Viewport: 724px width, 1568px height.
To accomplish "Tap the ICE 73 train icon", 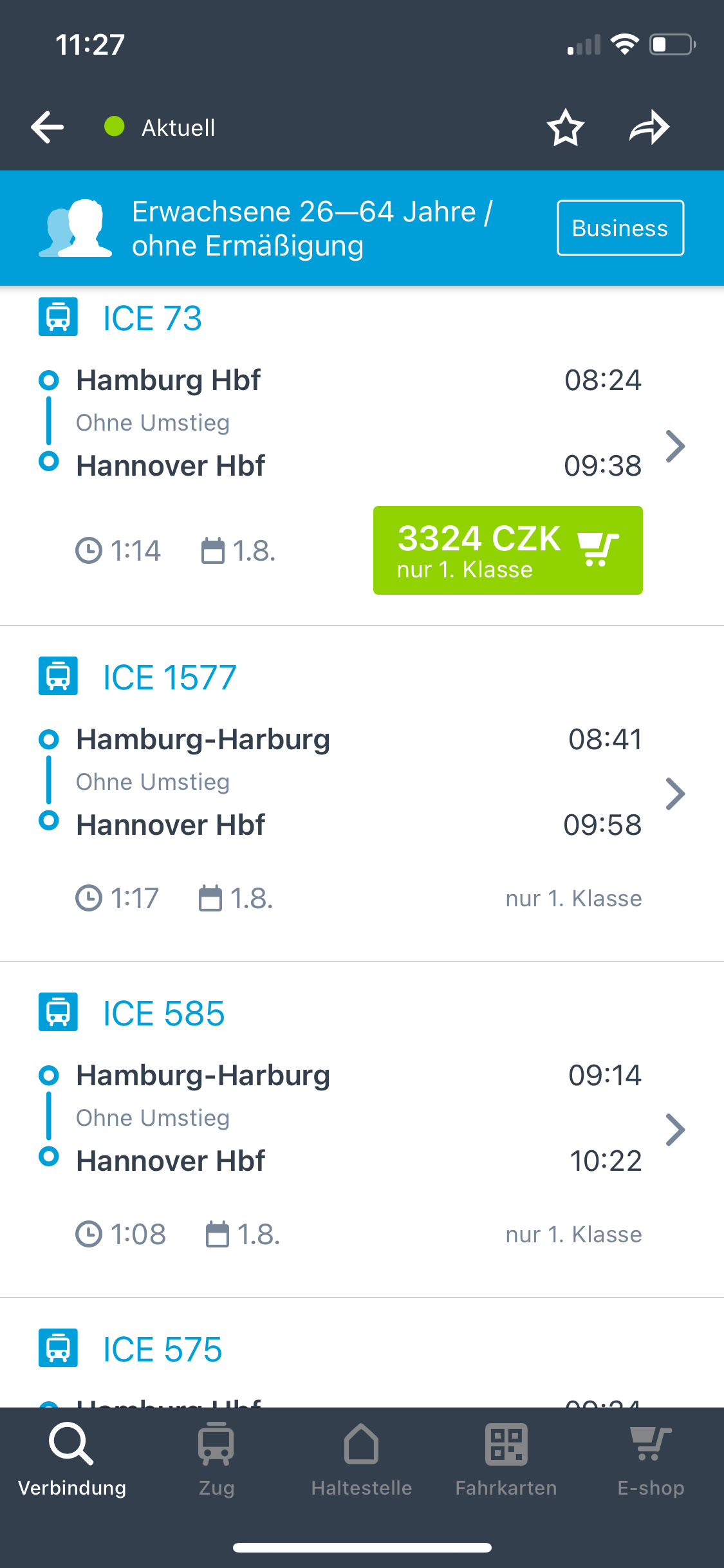I will click(58, 317).
